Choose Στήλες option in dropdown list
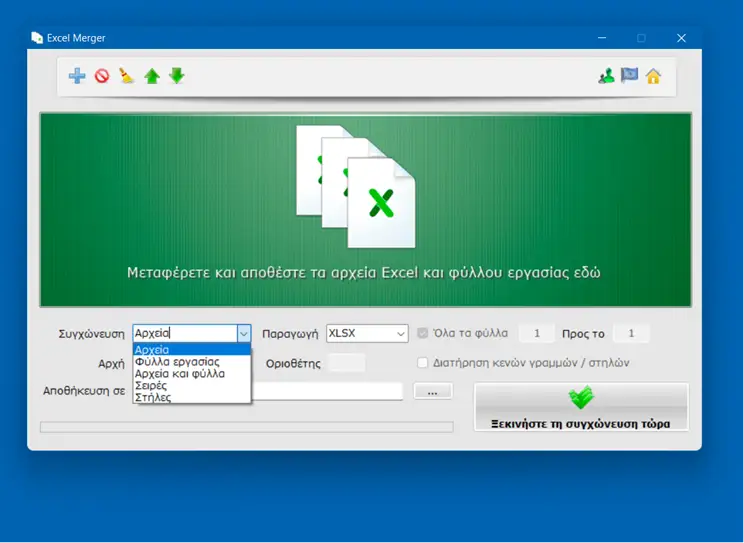This screenshot has width=744, height=543. coord(192,397)
